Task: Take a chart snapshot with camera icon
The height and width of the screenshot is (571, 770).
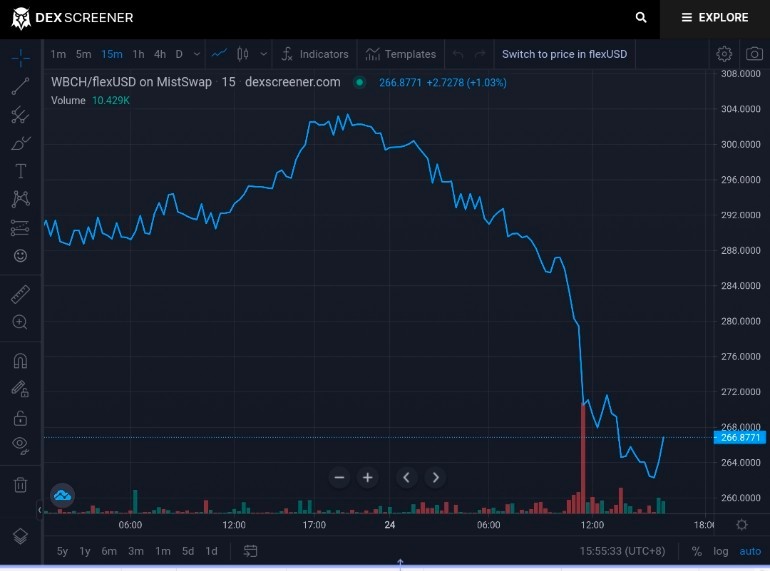Action: (x=754, y=54)
